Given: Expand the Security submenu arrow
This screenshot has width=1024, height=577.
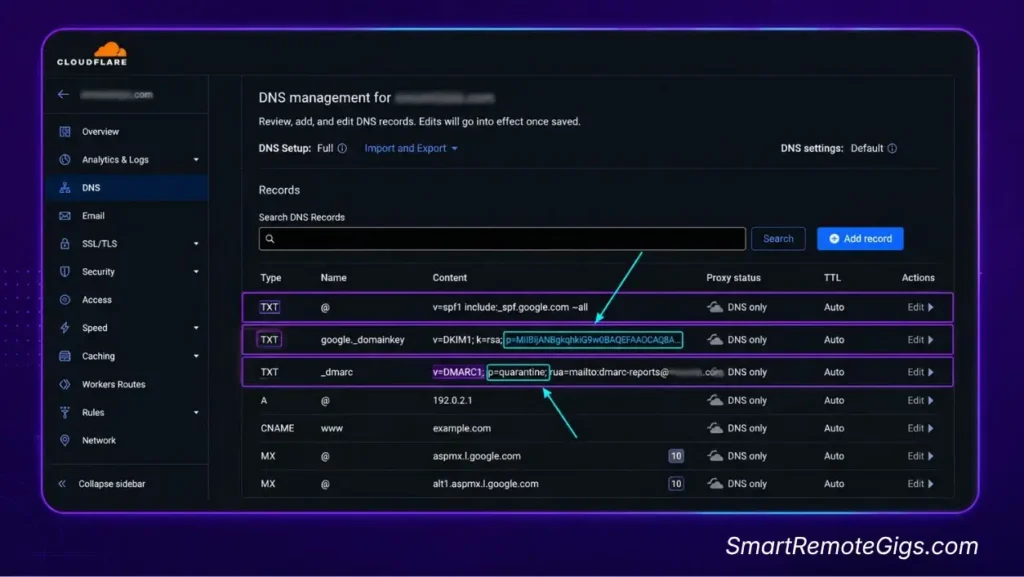Looking at the screenshot, I should [x=196, y=272].
